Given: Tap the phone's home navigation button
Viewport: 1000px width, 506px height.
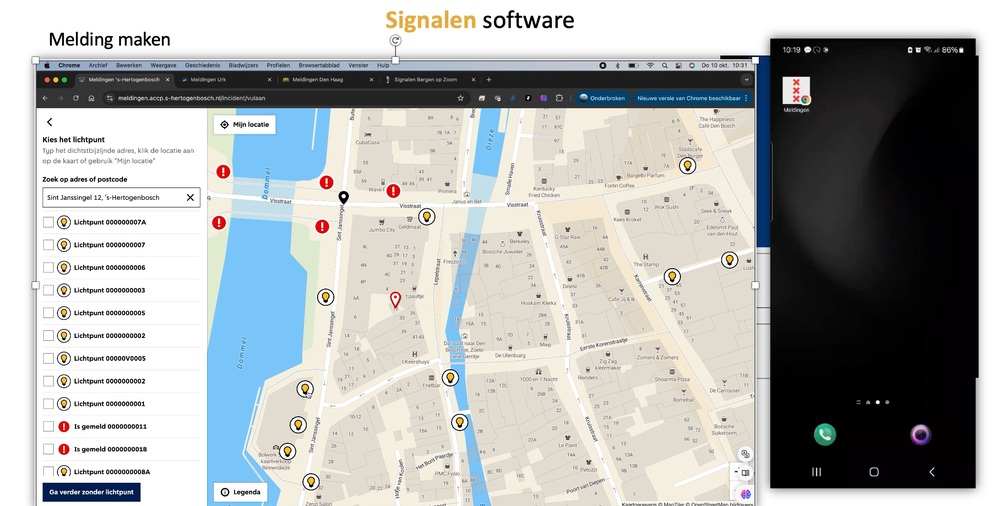Looking at the screenshot, I should tap(874, 472).
